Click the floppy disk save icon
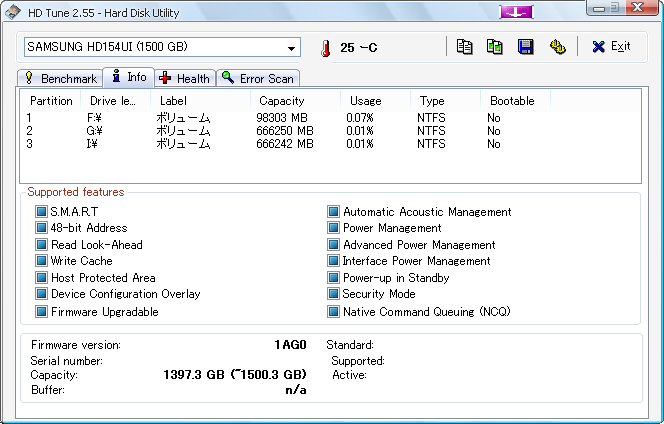This screenshot has width=664, height=424. pos(526,47)
